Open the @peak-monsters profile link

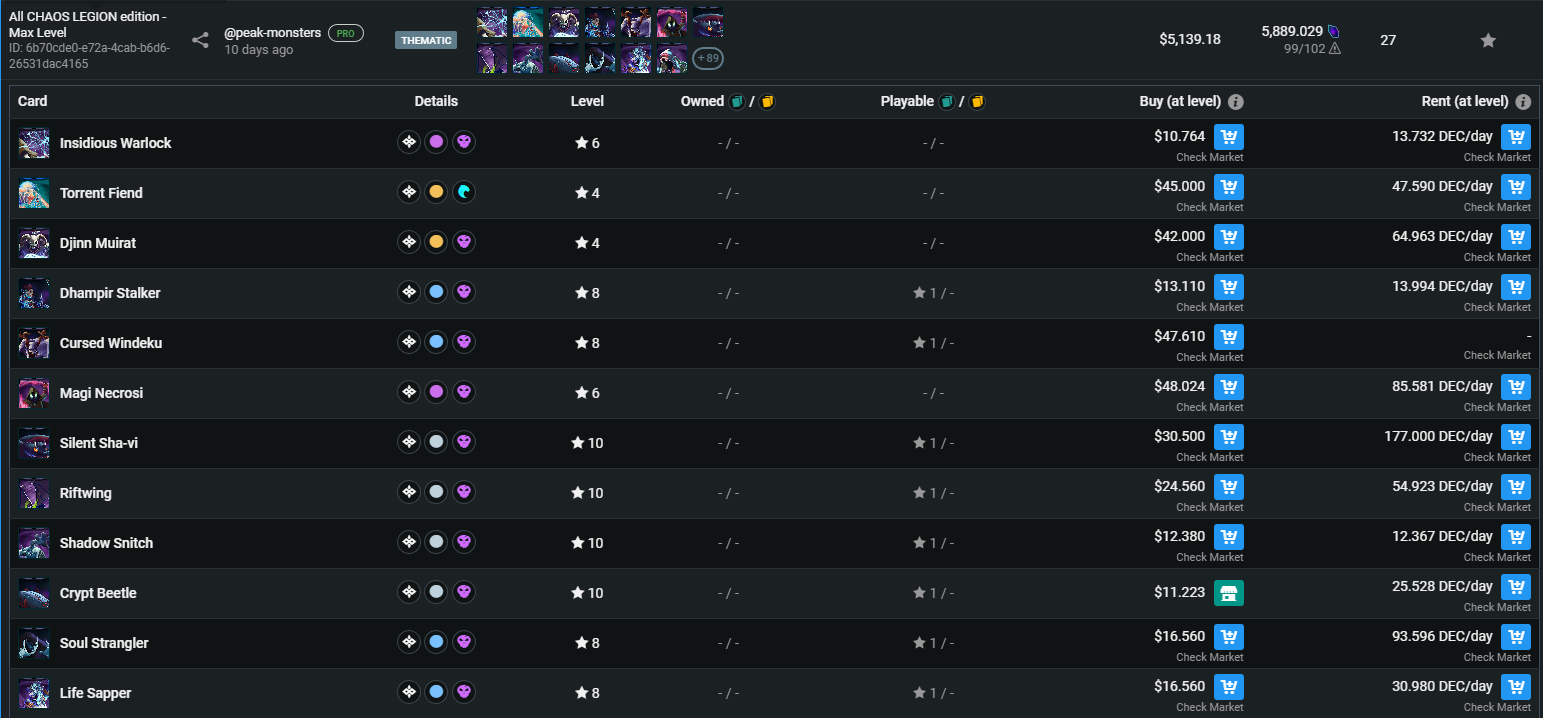(x=273, y=33)
